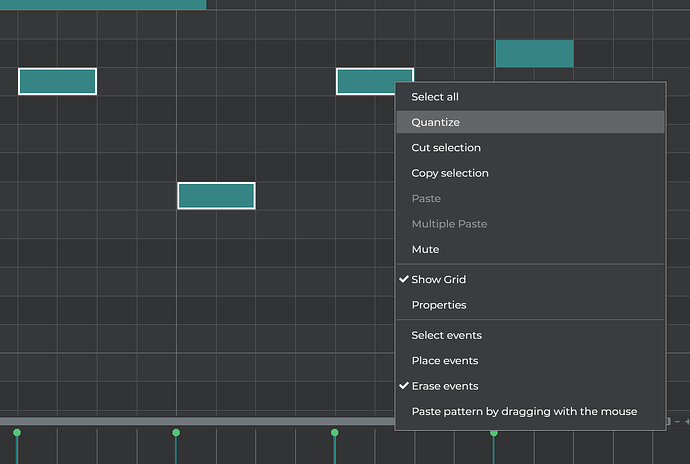Apply Quantize from the context menu
The image size is (690, 464).
pyautogui.click(x=530, y=122)
